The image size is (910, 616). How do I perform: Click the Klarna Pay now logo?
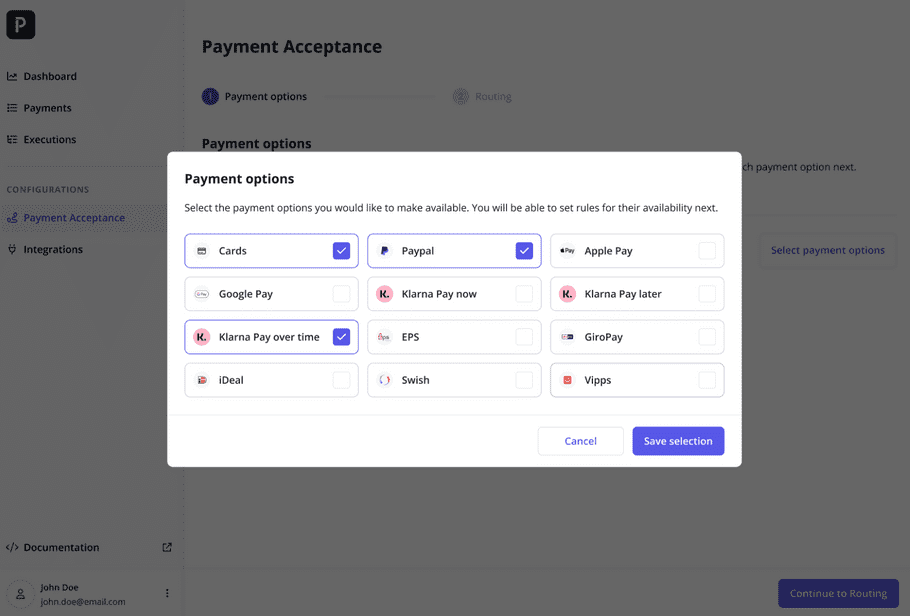tap(384, 294)
